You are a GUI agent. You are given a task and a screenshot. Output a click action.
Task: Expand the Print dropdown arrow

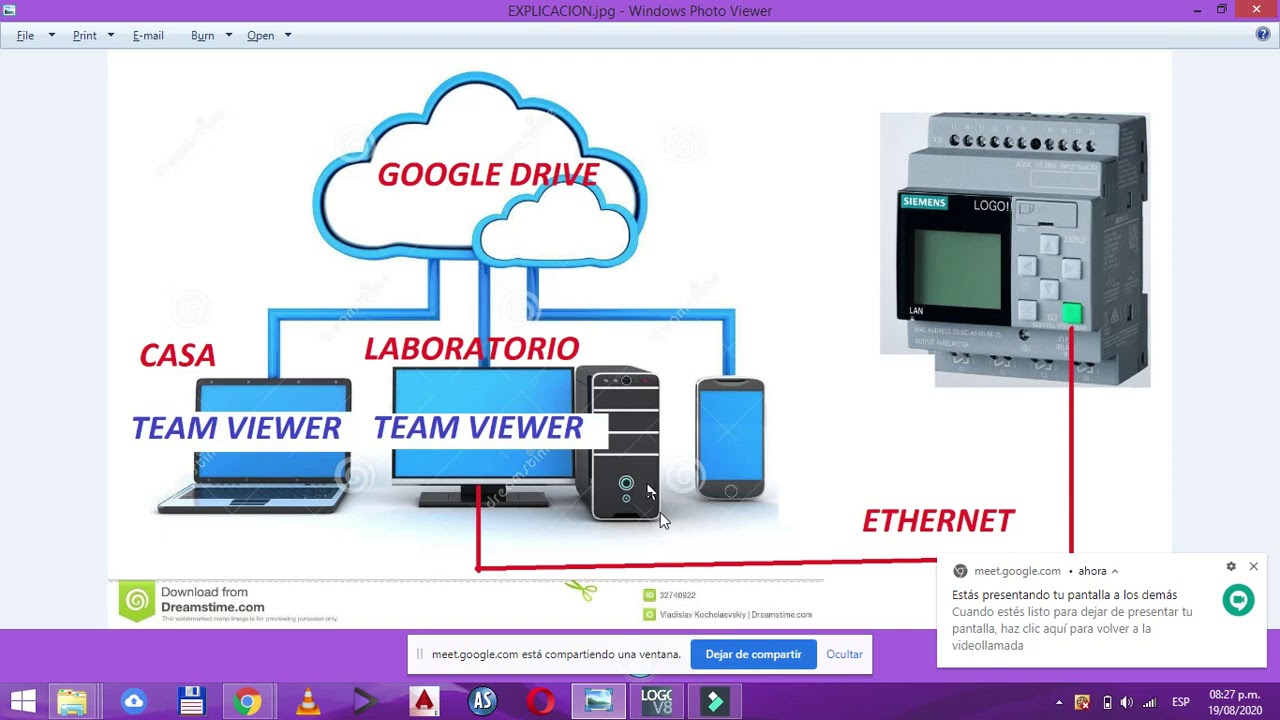click(111, 35)
